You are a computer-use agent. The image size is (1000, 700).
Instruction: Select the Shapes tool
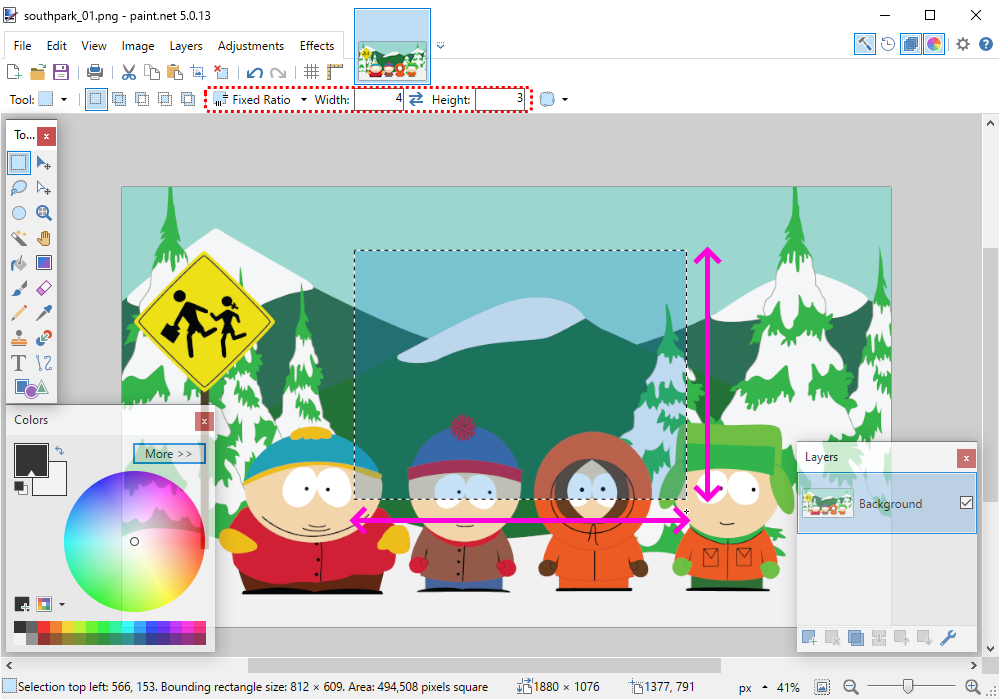(x=31, y=388)
